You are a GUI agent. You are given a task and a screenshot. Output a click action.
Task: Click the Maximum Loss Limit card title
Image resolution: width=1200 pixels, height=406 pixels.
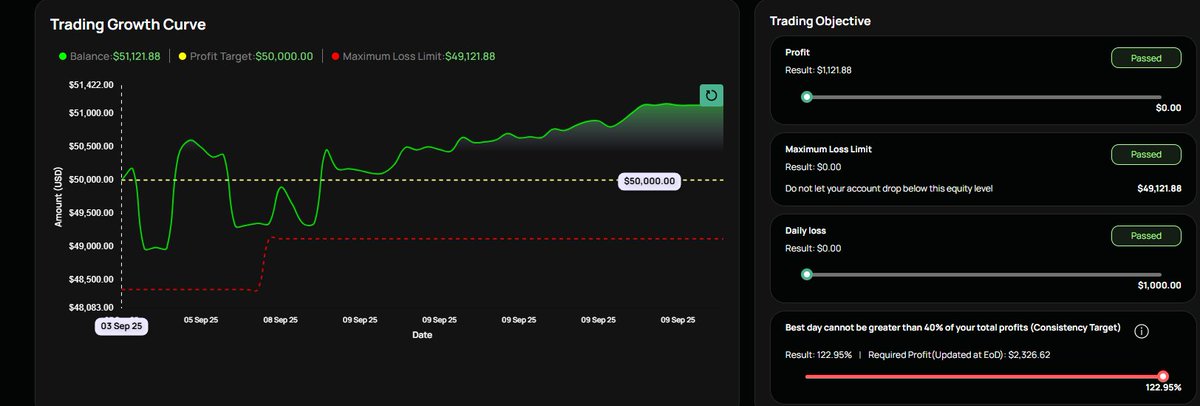coord(829,149)
